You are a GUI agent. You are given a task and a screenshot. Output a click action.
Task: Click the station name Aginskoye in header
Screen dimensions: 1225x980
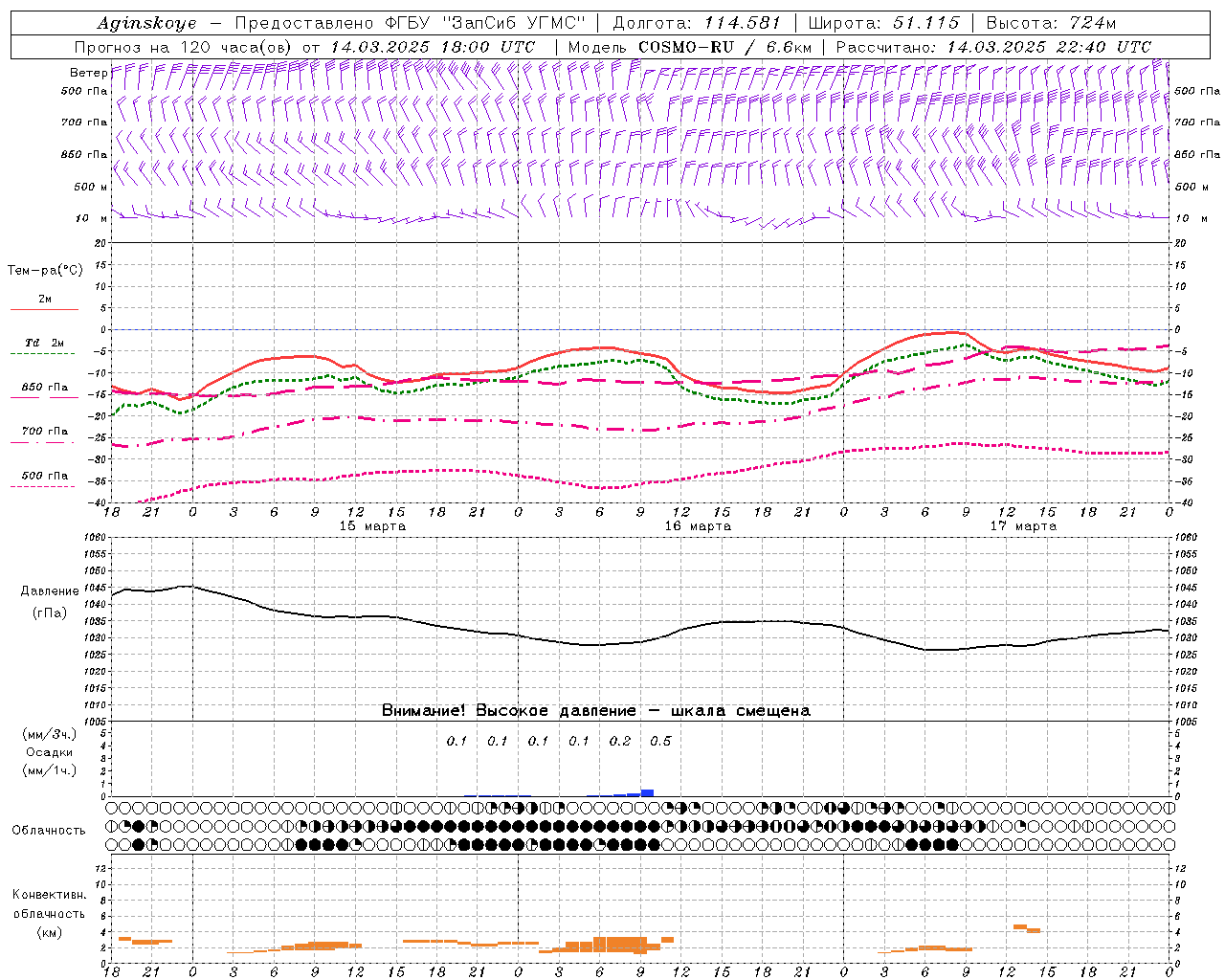(145, 23)
